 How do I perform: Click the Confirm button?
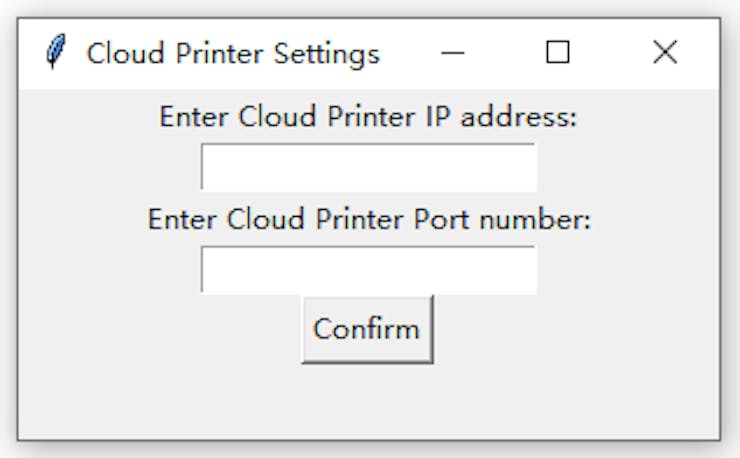(x=367, y=329)
